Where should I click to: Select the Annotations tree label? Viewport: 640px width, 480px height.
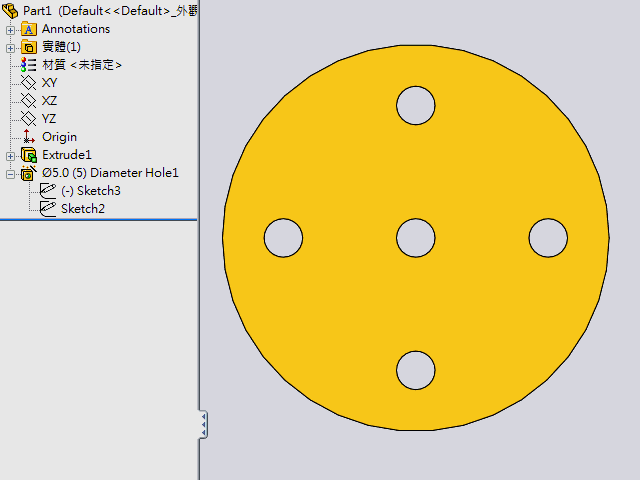pyautogui.click(x=76, y=29)
